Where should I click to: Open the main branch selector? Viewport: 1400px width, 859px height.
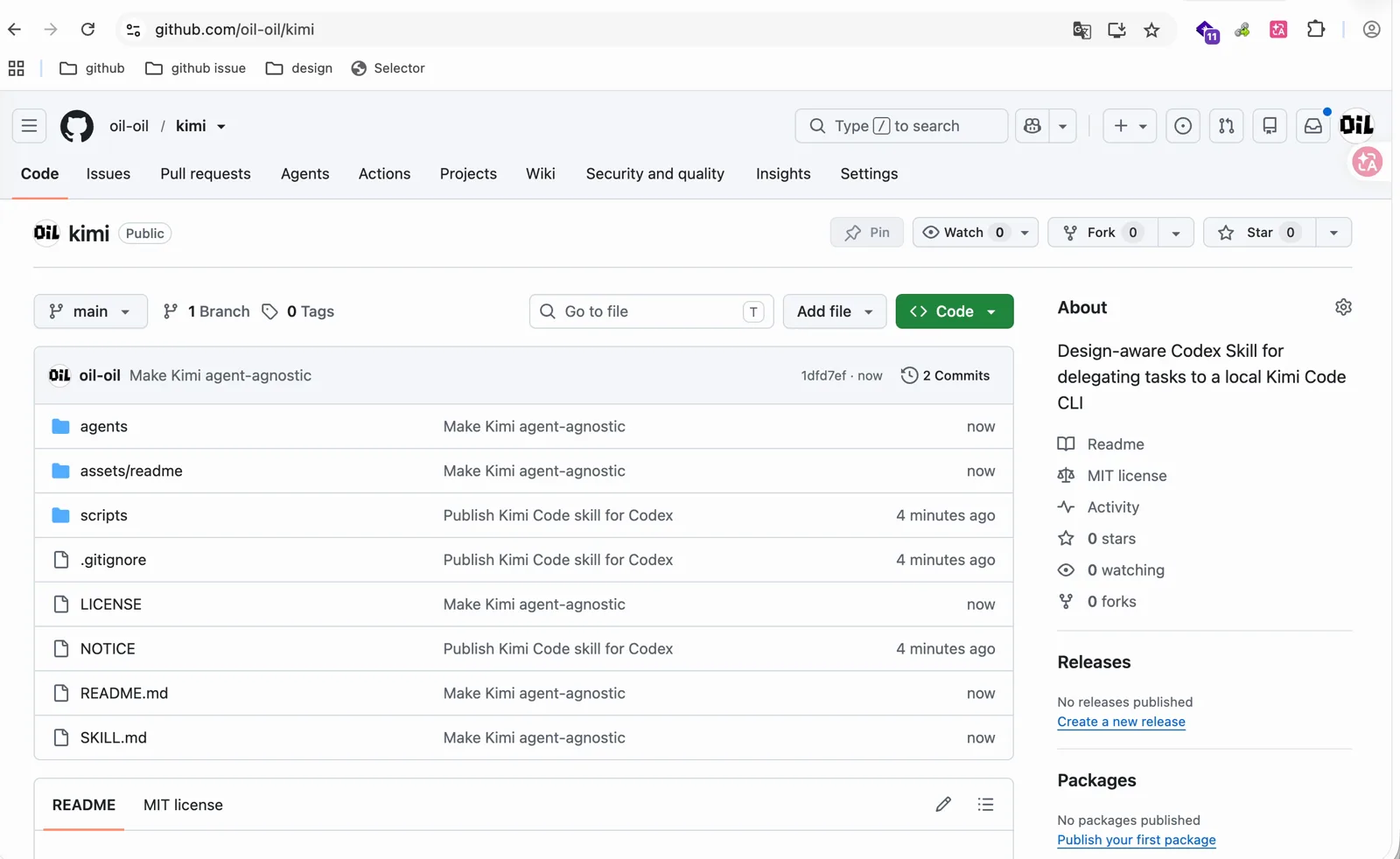(90, 311)
